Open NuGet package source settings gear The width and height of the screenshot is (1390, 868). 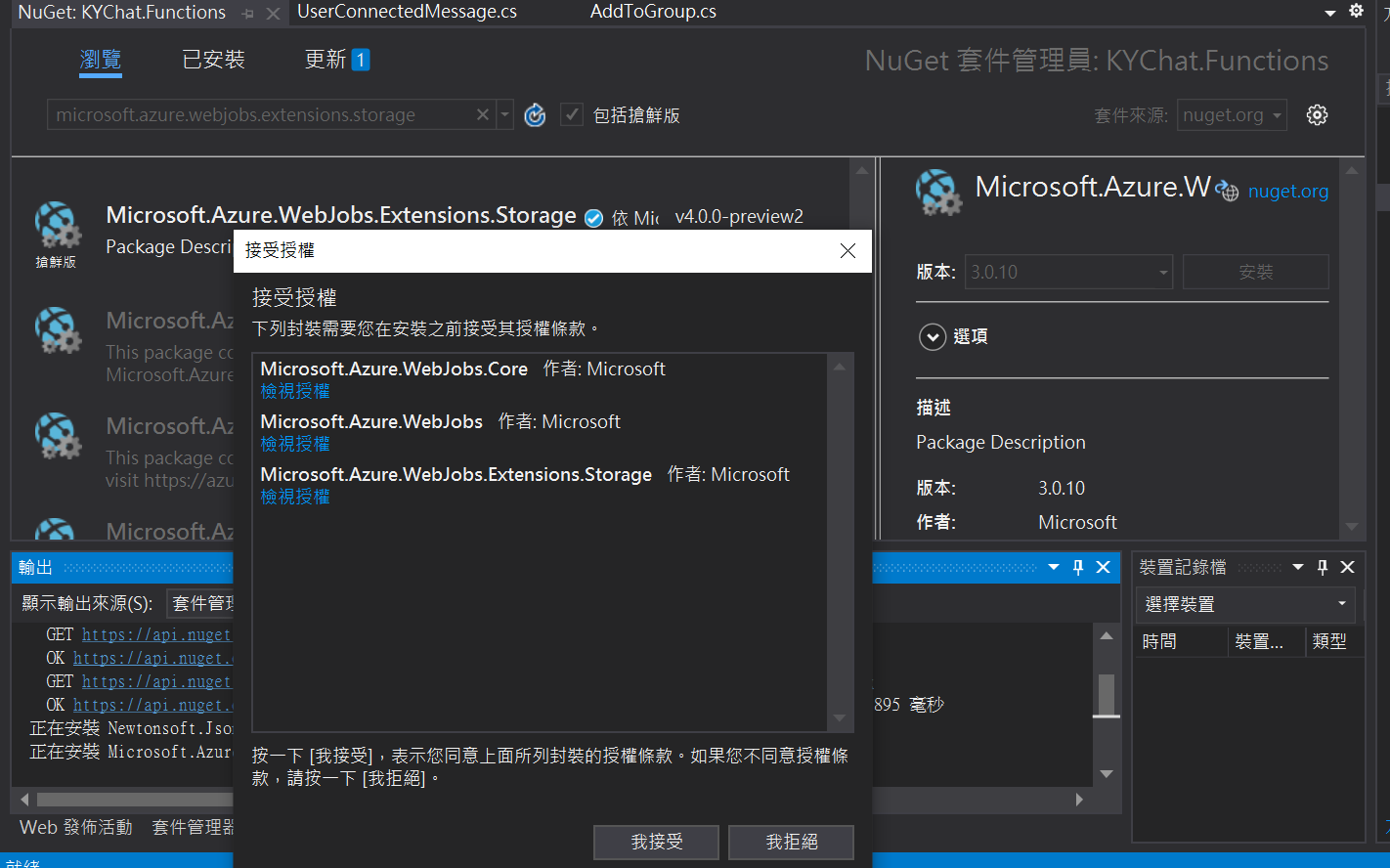click(x=1318, y=114)
